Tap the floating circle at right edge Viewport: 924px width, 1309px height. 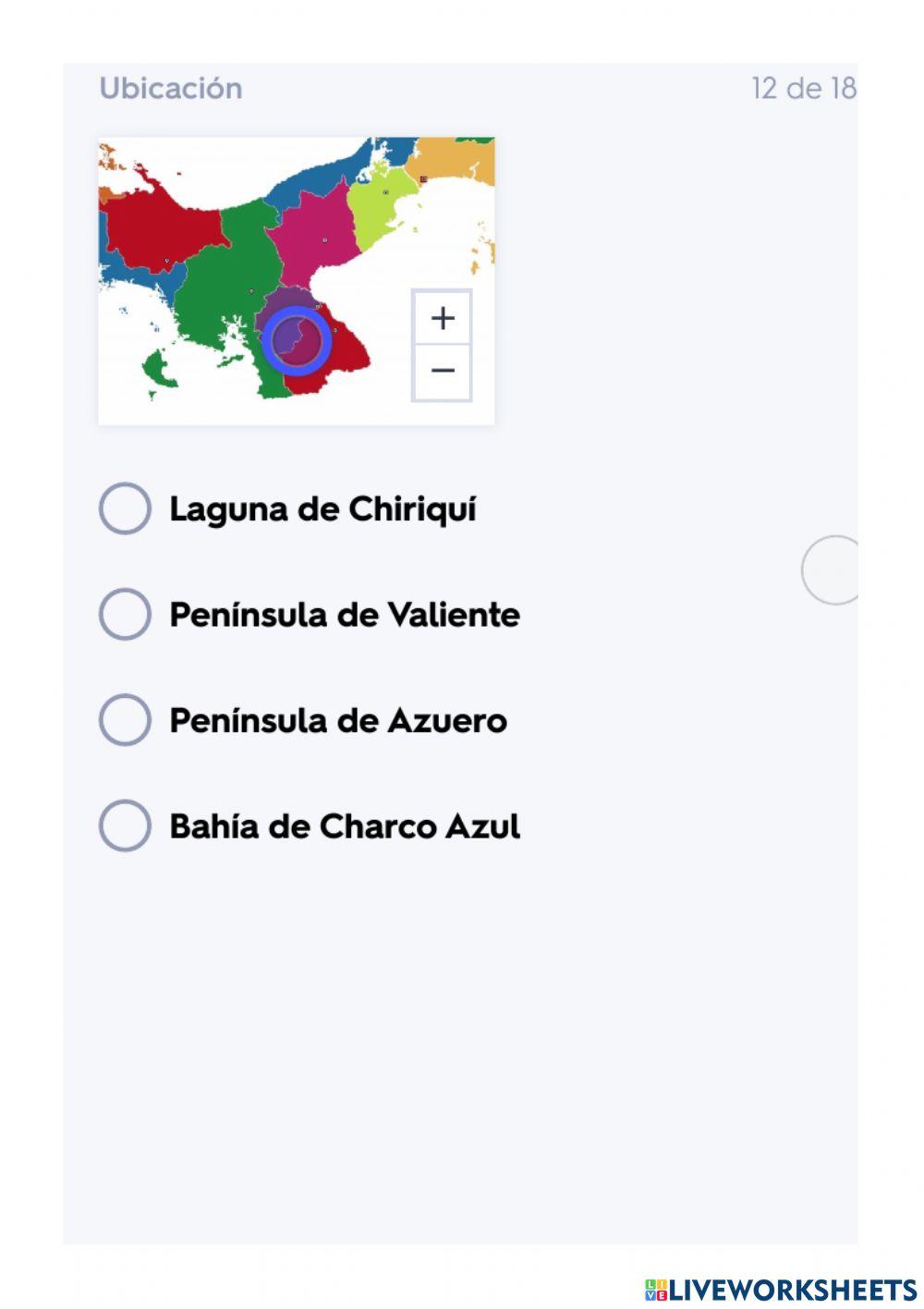(x=833, y=570)
